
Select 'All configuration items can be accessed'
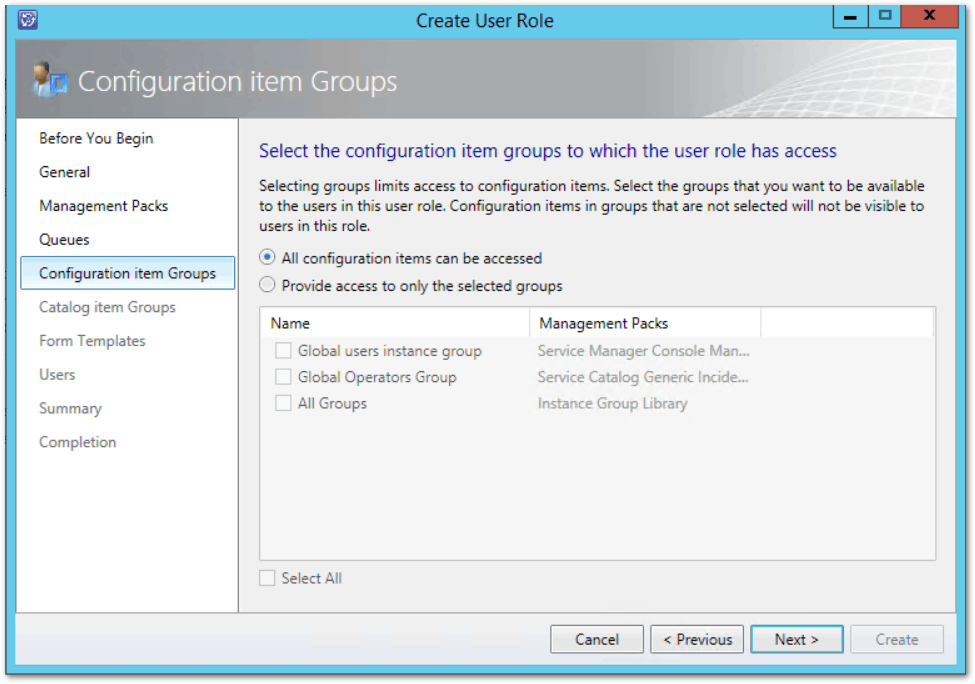pos(267,258)
